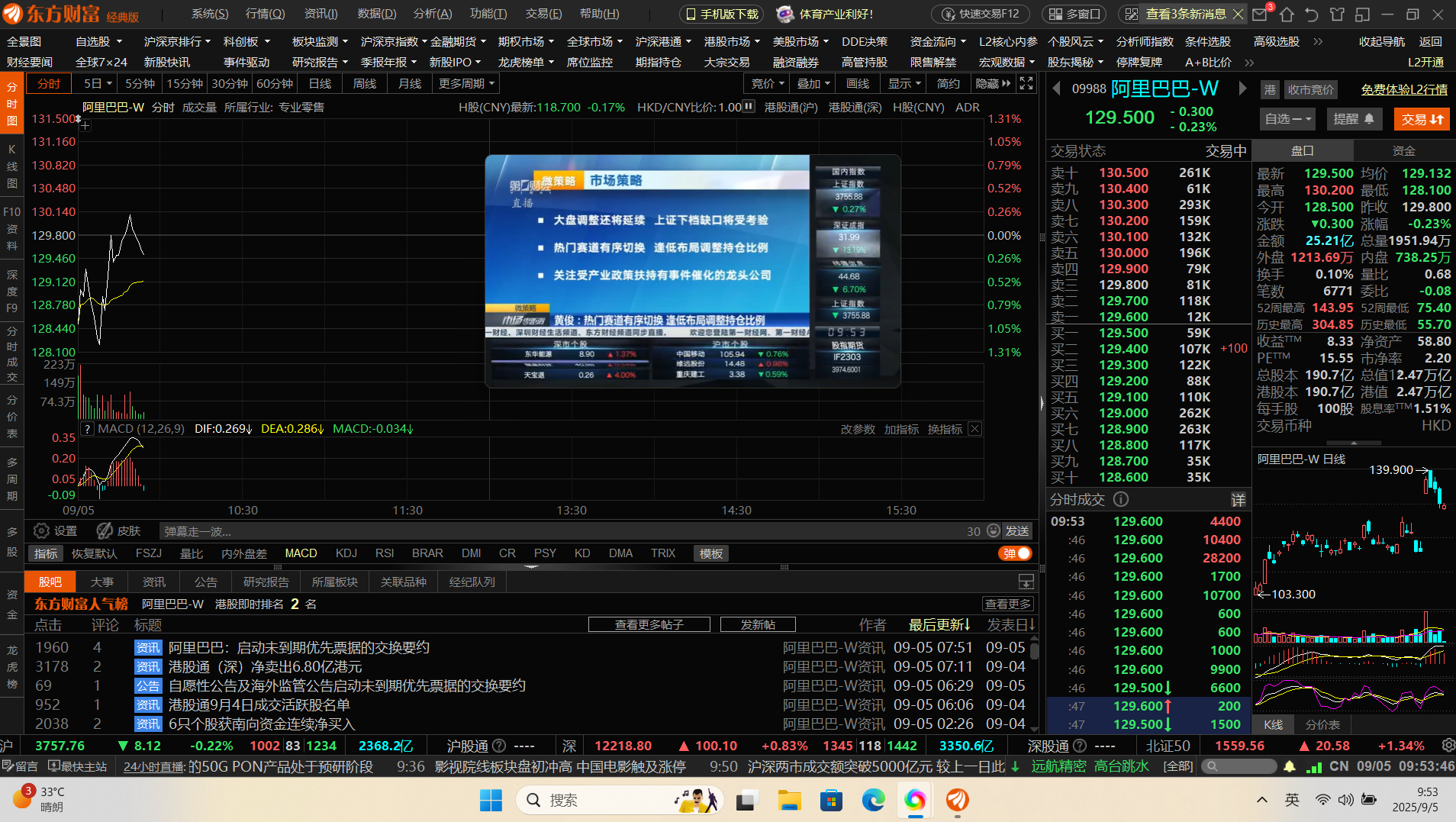
Task: Open the skin shirt icon in title bar
Action: (1337, 14)
